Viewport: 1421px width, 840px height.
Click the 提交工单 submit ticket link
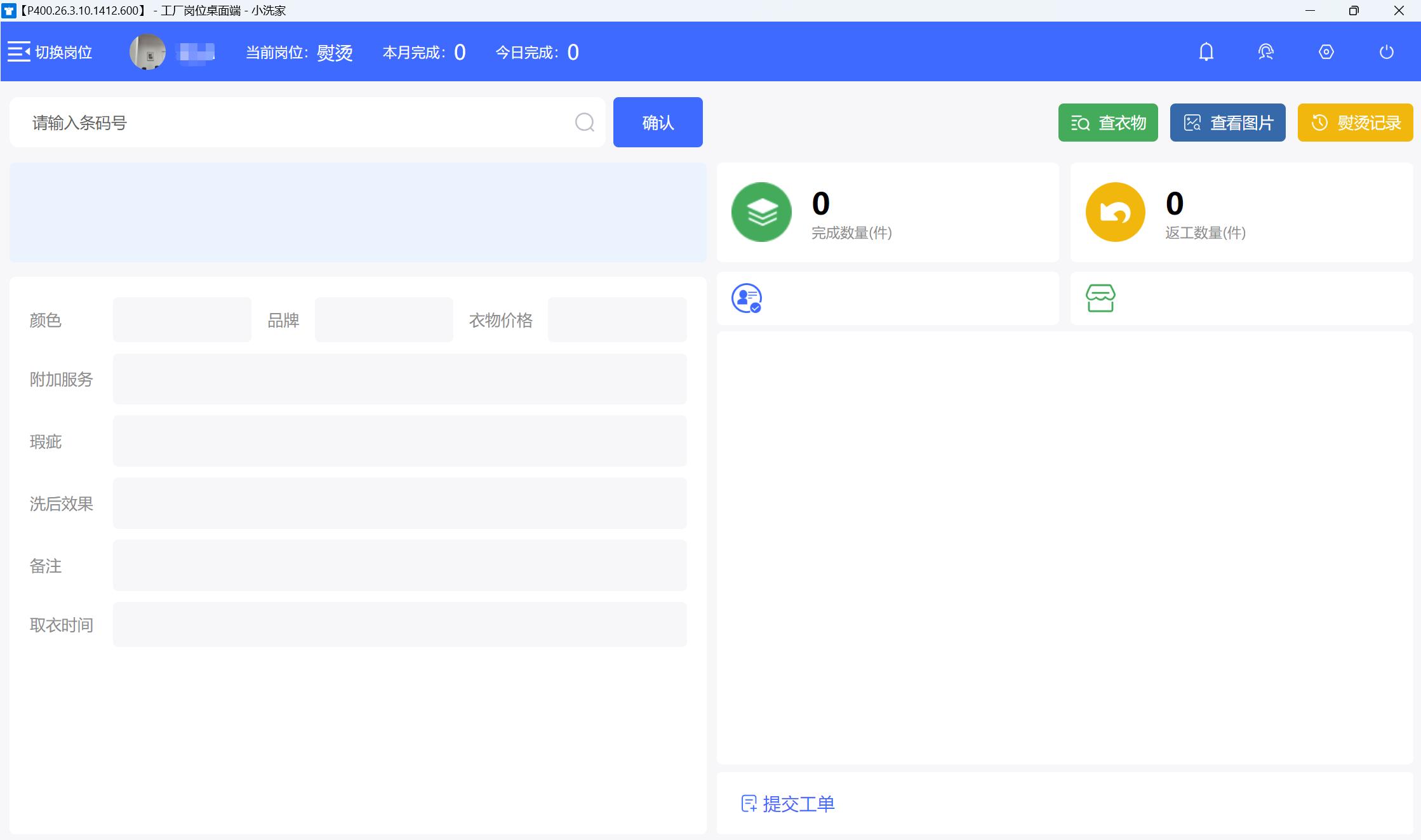[787, 804]
